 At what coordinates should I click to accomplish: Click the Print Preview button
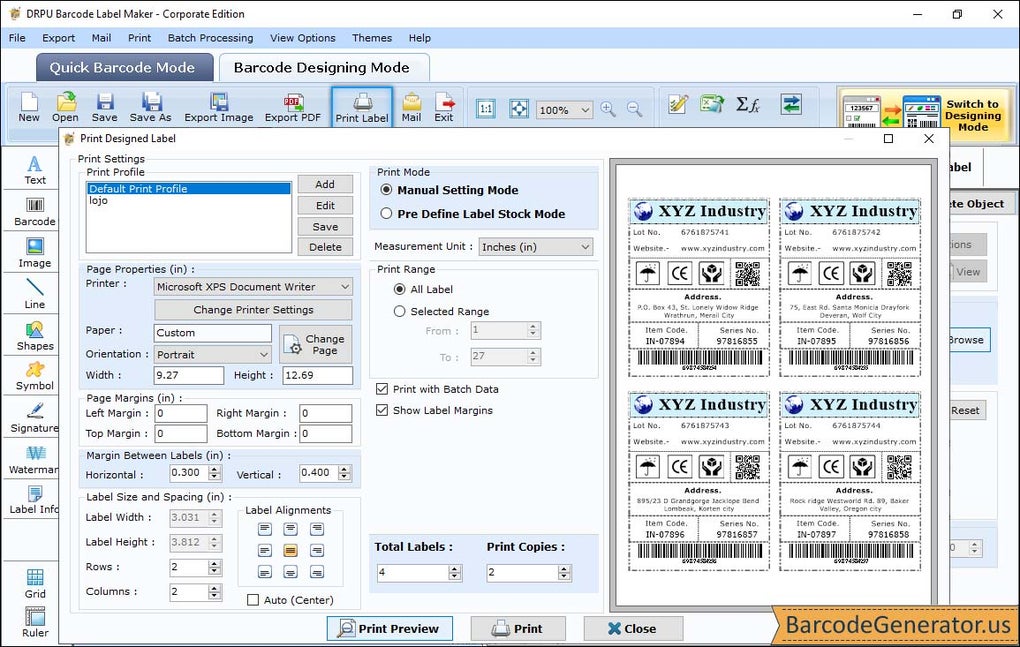(389, 628)
